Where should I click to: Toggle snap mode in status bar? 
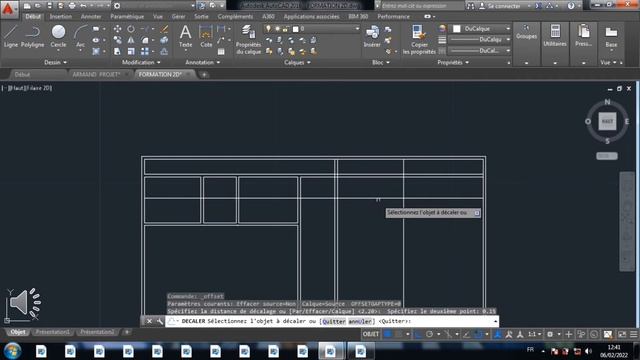(x=399, y=334)
